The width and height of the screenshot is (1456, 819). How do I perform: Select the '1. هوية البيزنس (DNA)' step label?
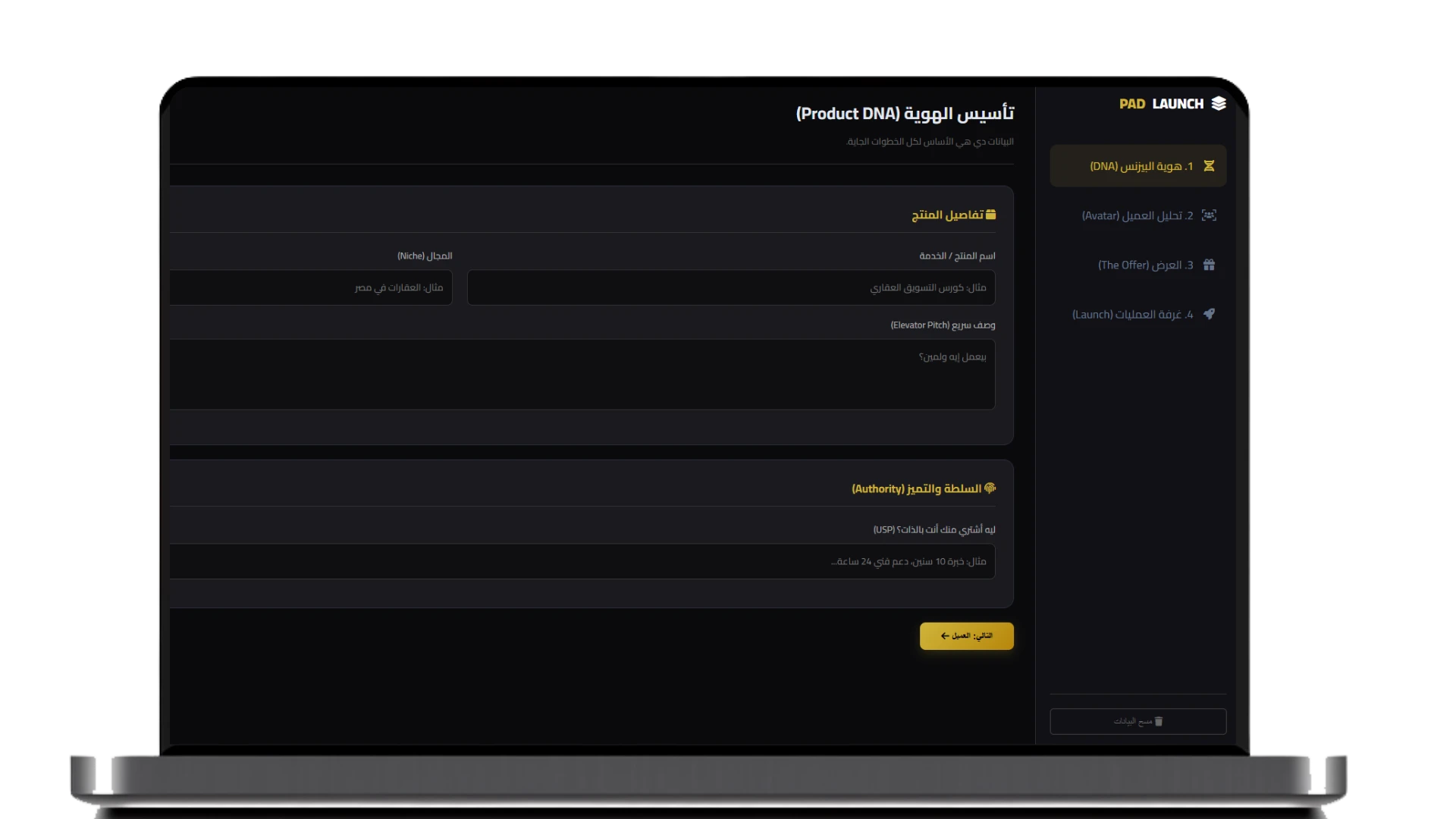tap(1141, 167)
